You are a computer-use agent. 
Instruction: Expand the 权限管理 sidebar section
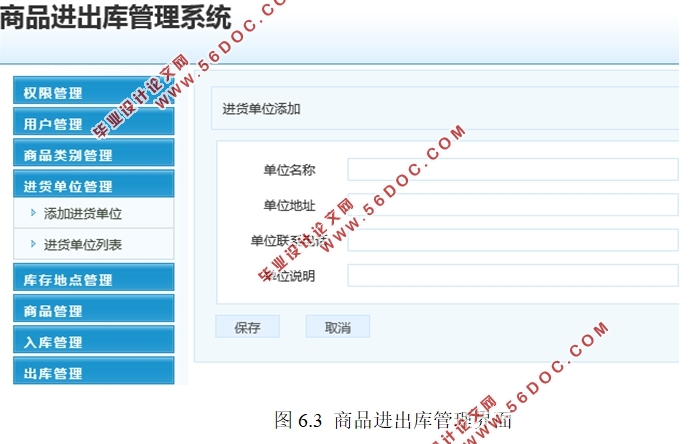tap(93, 93)
